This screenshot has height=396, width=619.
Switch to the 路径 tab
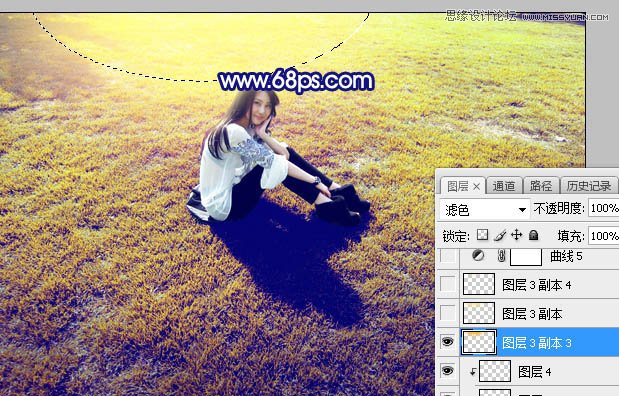click(541, 186)
